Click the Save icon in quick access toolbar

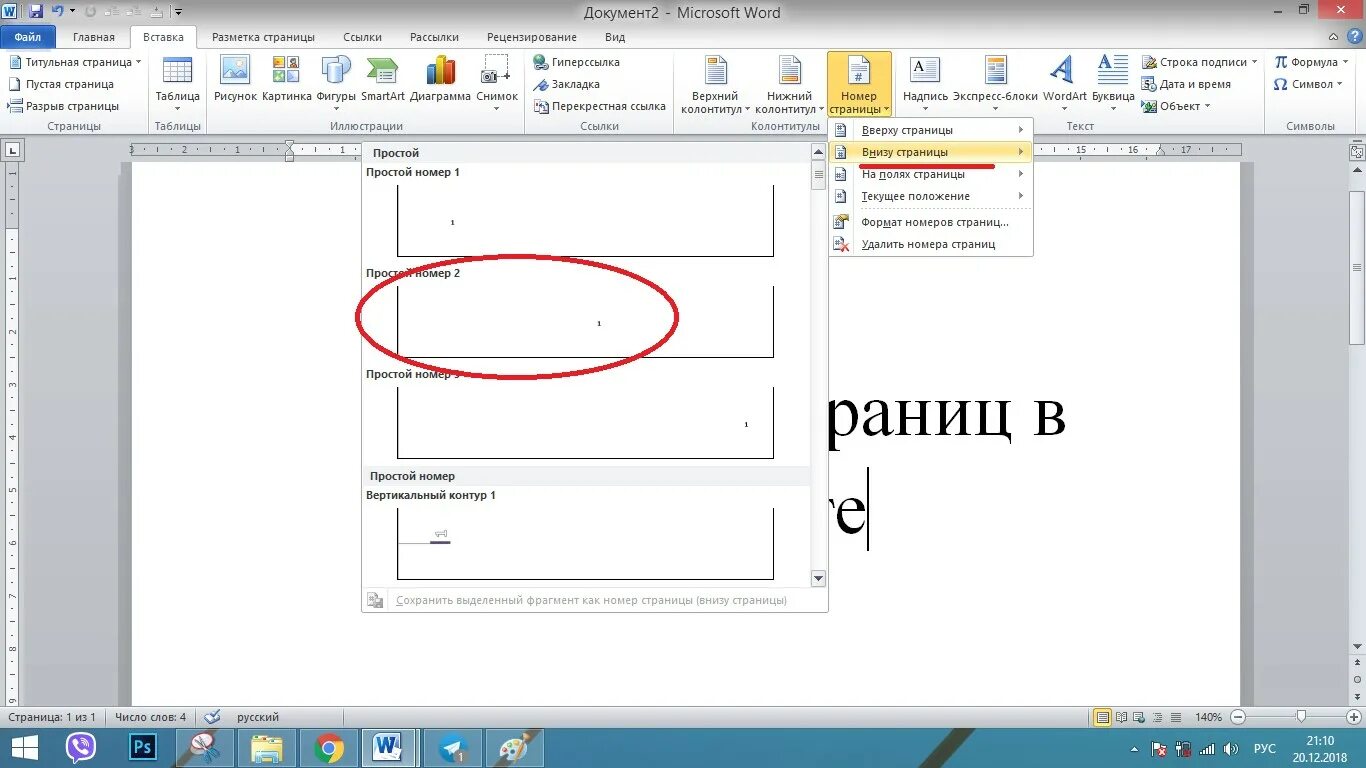pyautogui.click(x=36, y=12)
